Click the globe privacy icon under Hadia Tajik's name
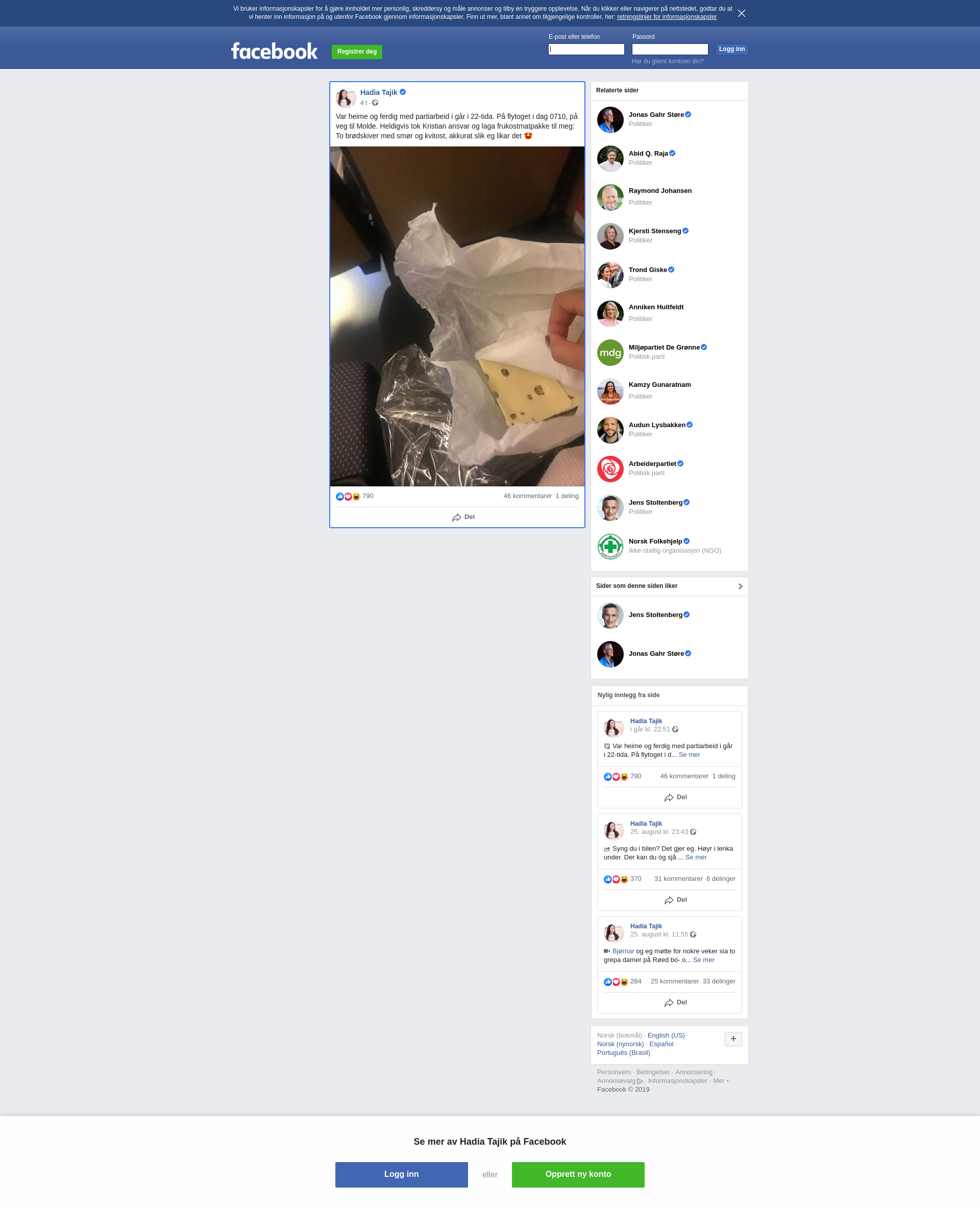Viewport: 980px width, 1208px height. pos(375,103)
